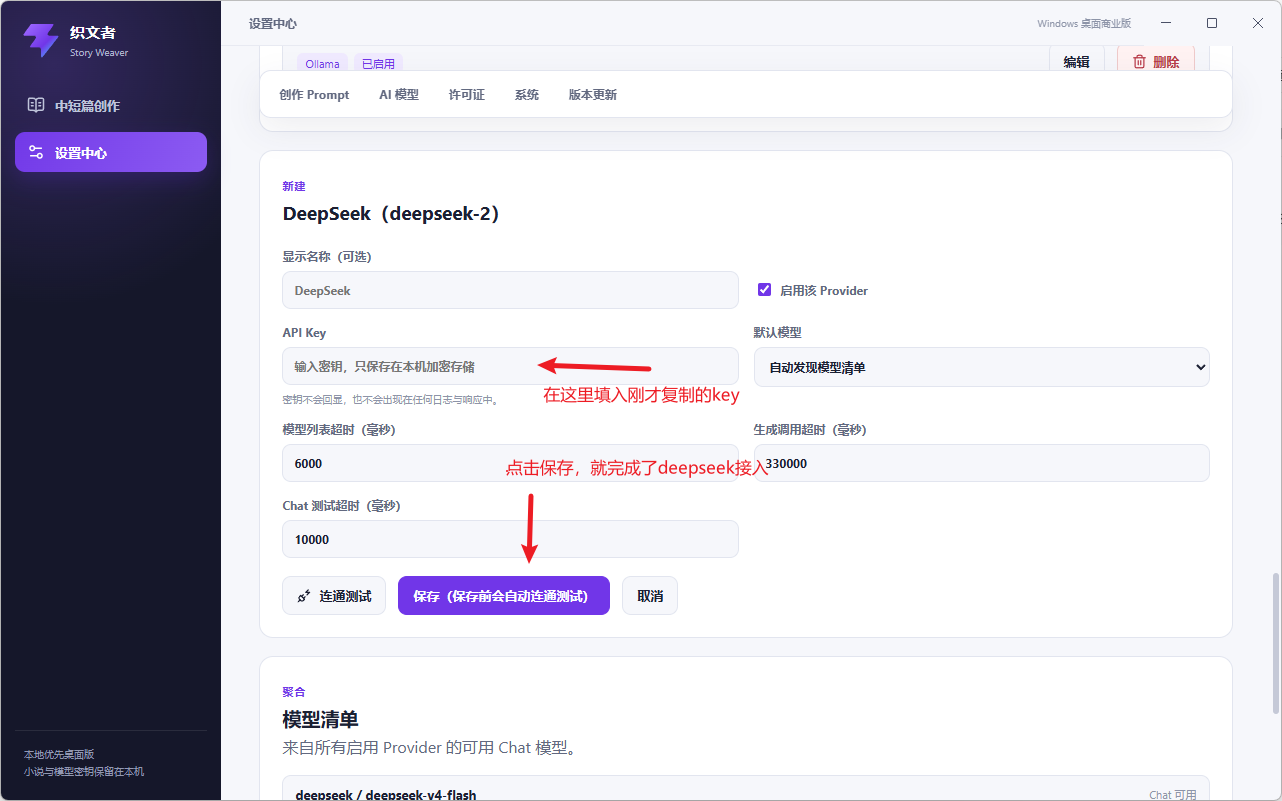
Task: Select the 模型列表超时 field showing 6000
Action: coord(511,463)
